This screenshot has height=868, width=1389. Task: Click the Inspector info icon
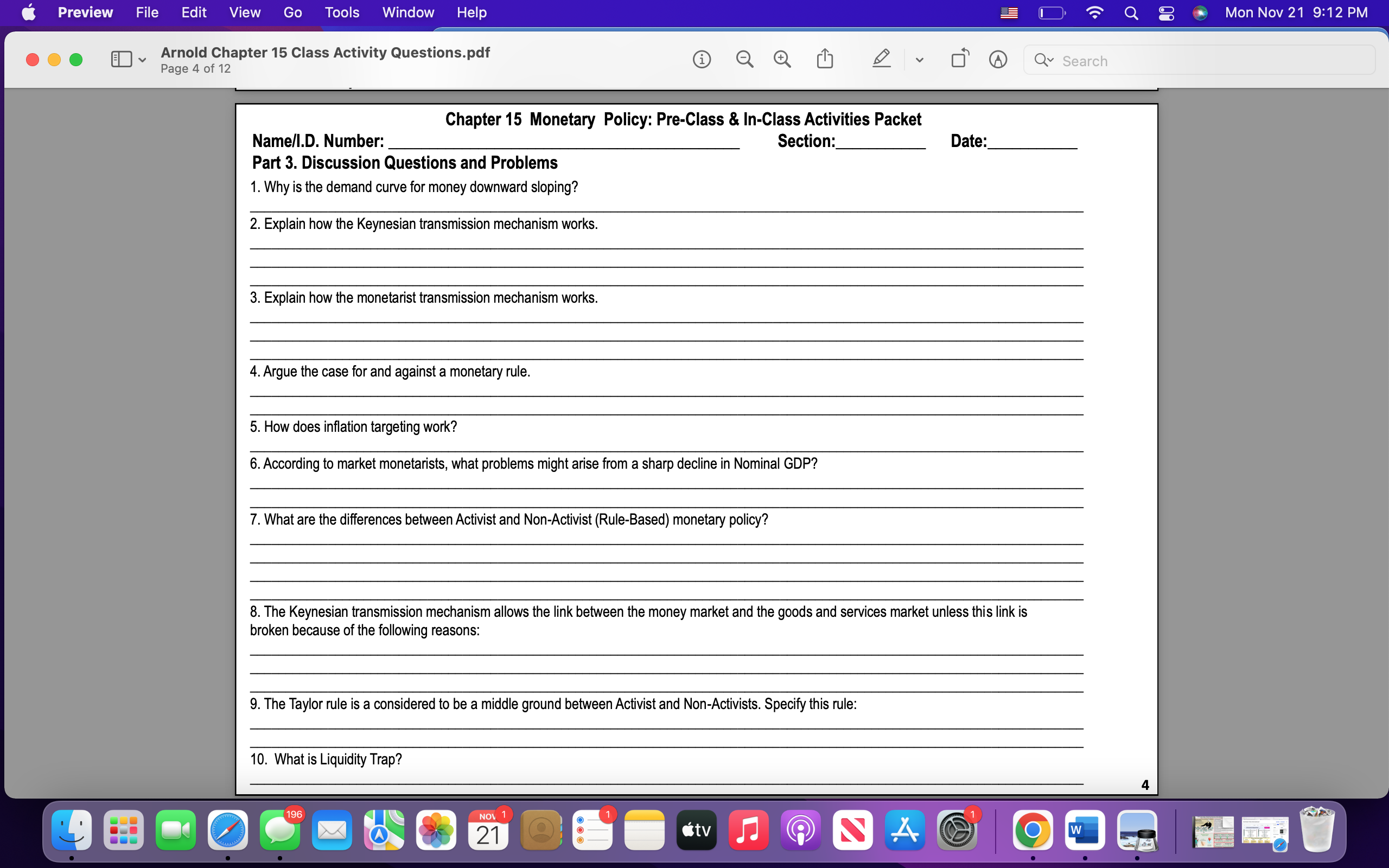702,60
